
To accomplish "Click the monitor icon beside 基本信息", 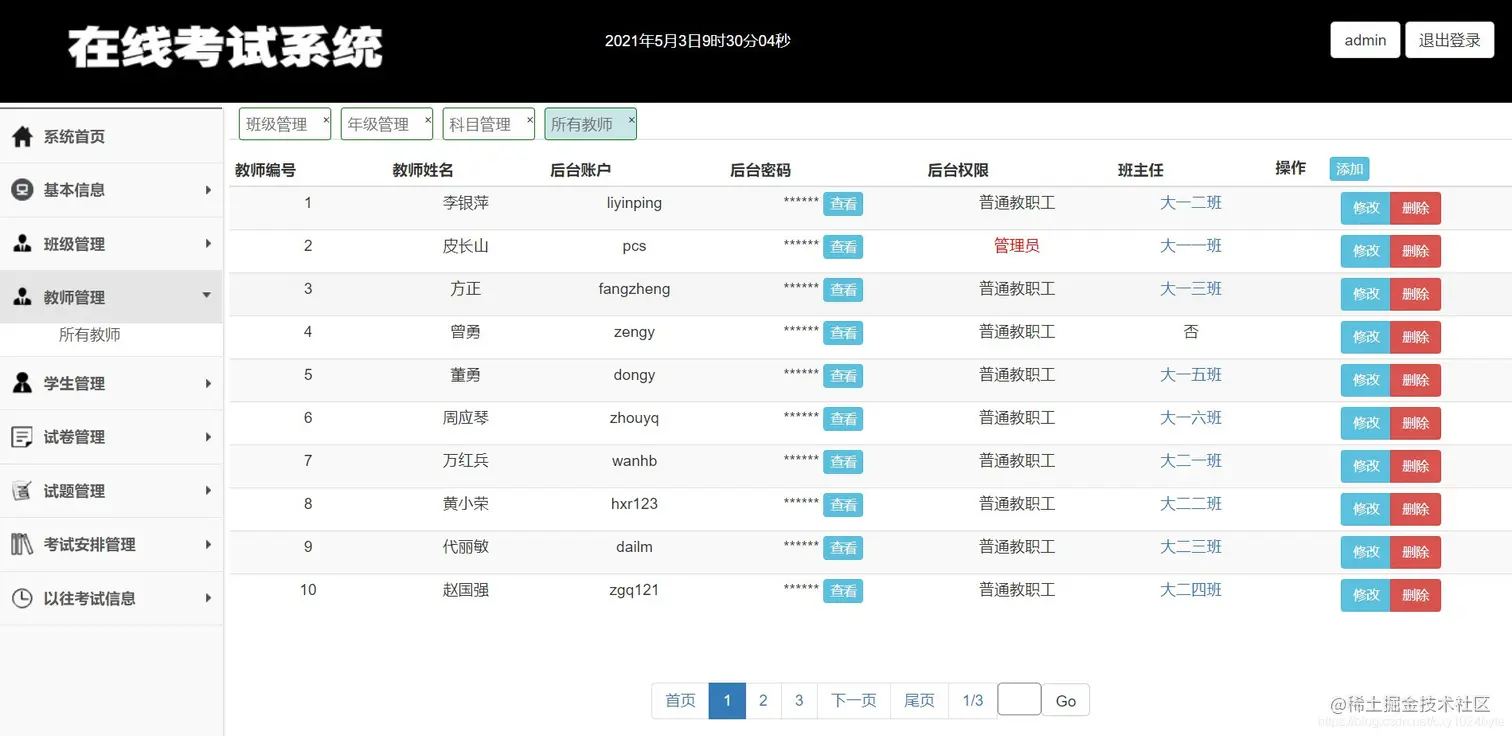I will 22,190.
